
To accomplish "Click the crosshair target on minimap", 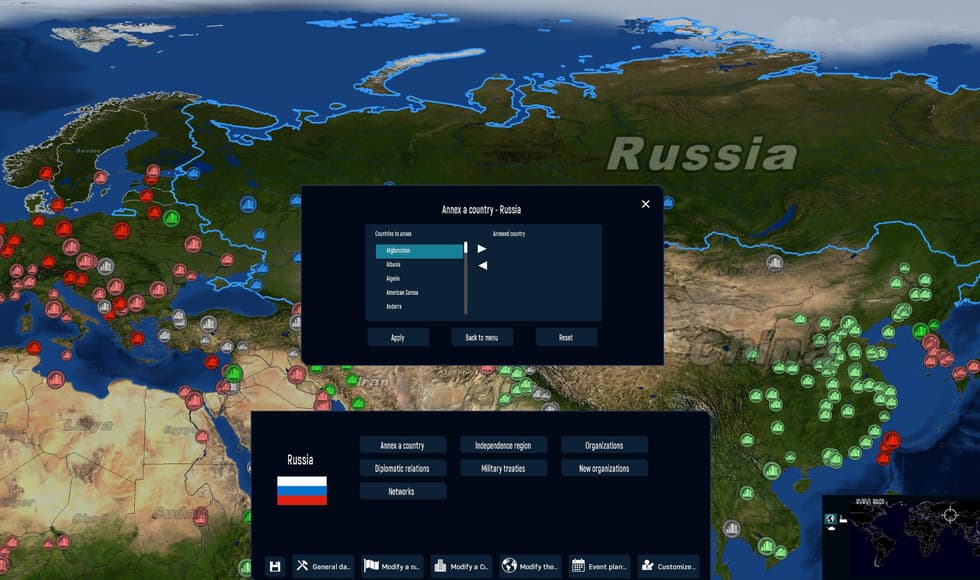I will [x=950, y=514].
